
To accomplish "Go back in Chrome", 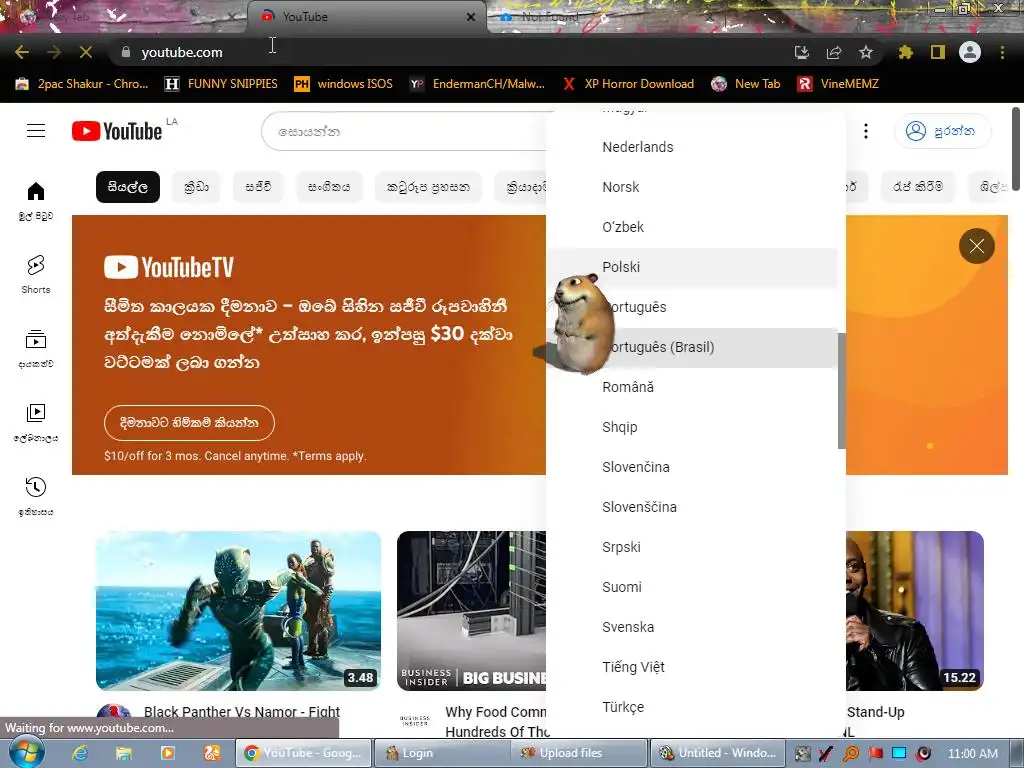I will tap(22, 52).
